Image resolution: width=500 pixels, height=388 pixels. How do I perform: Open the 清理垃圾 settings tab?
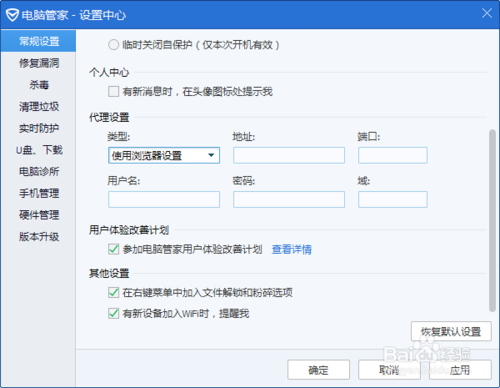(38, 106)
